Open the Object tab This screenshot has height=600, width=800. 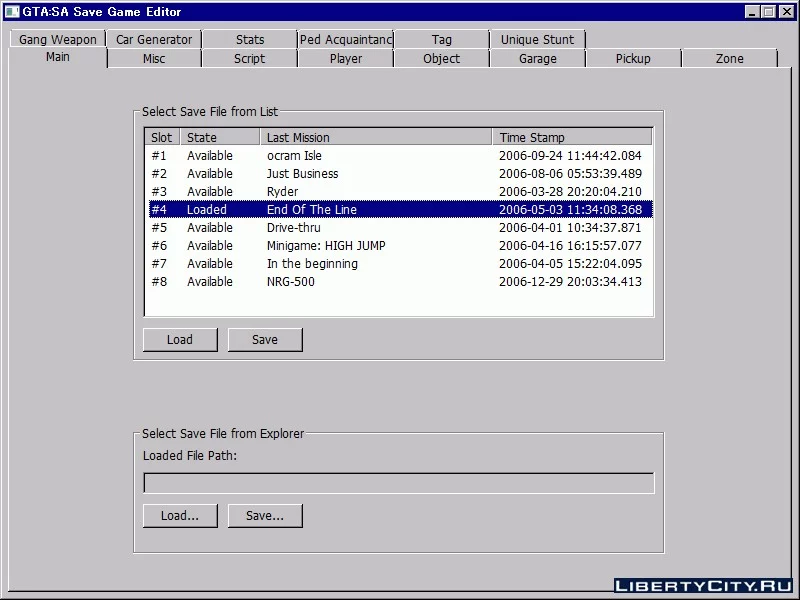tap(441, 59)
